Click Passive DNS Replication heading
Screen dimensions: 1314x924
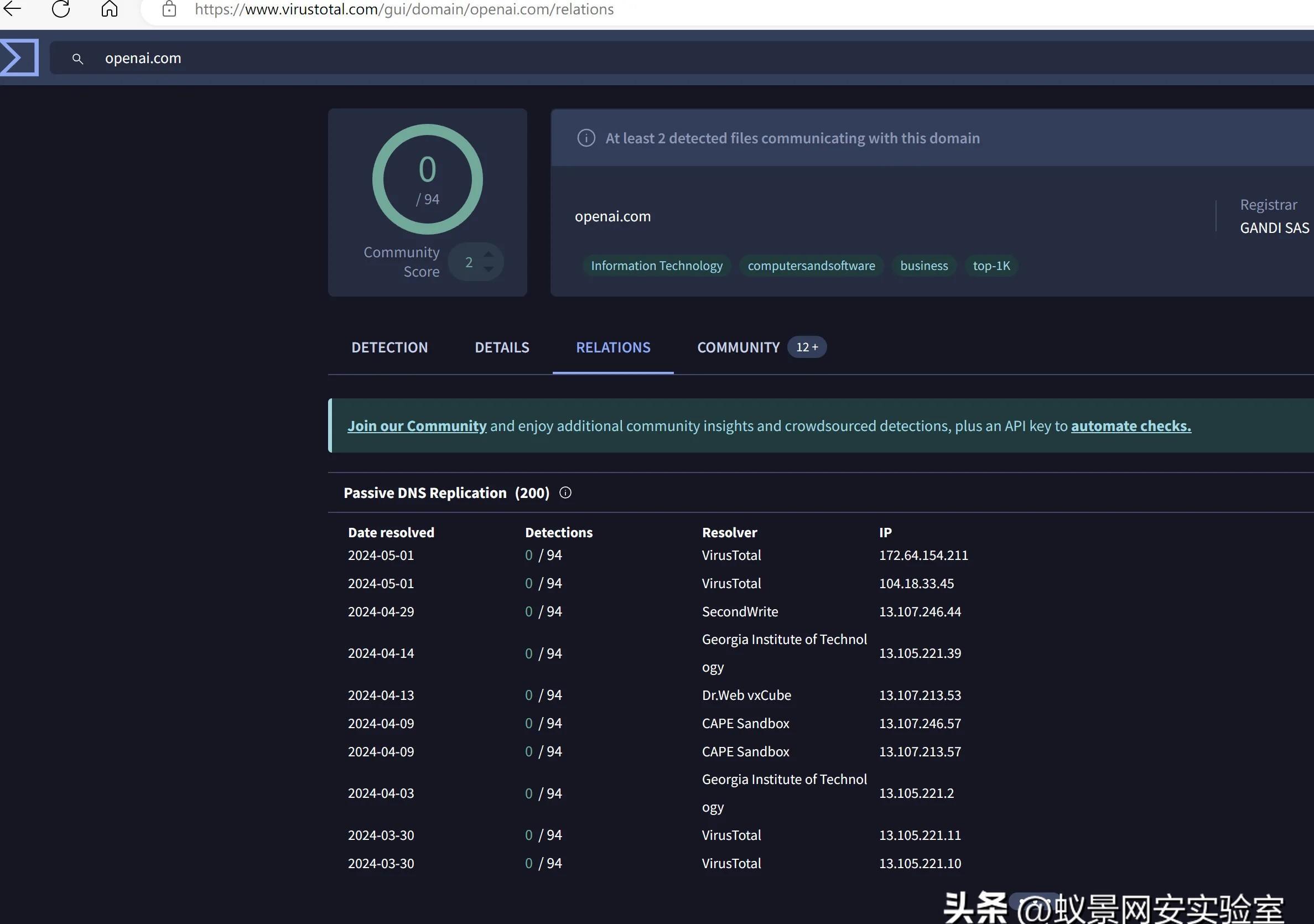coord(425,493)
